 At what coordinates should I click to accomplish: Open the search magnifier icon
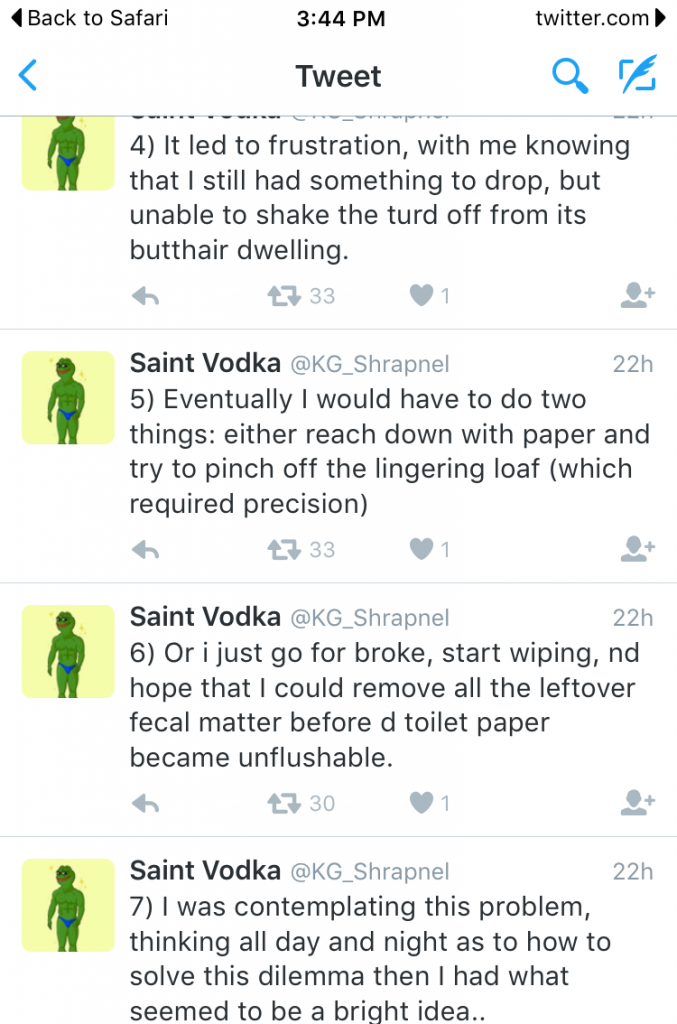(570, 76)
